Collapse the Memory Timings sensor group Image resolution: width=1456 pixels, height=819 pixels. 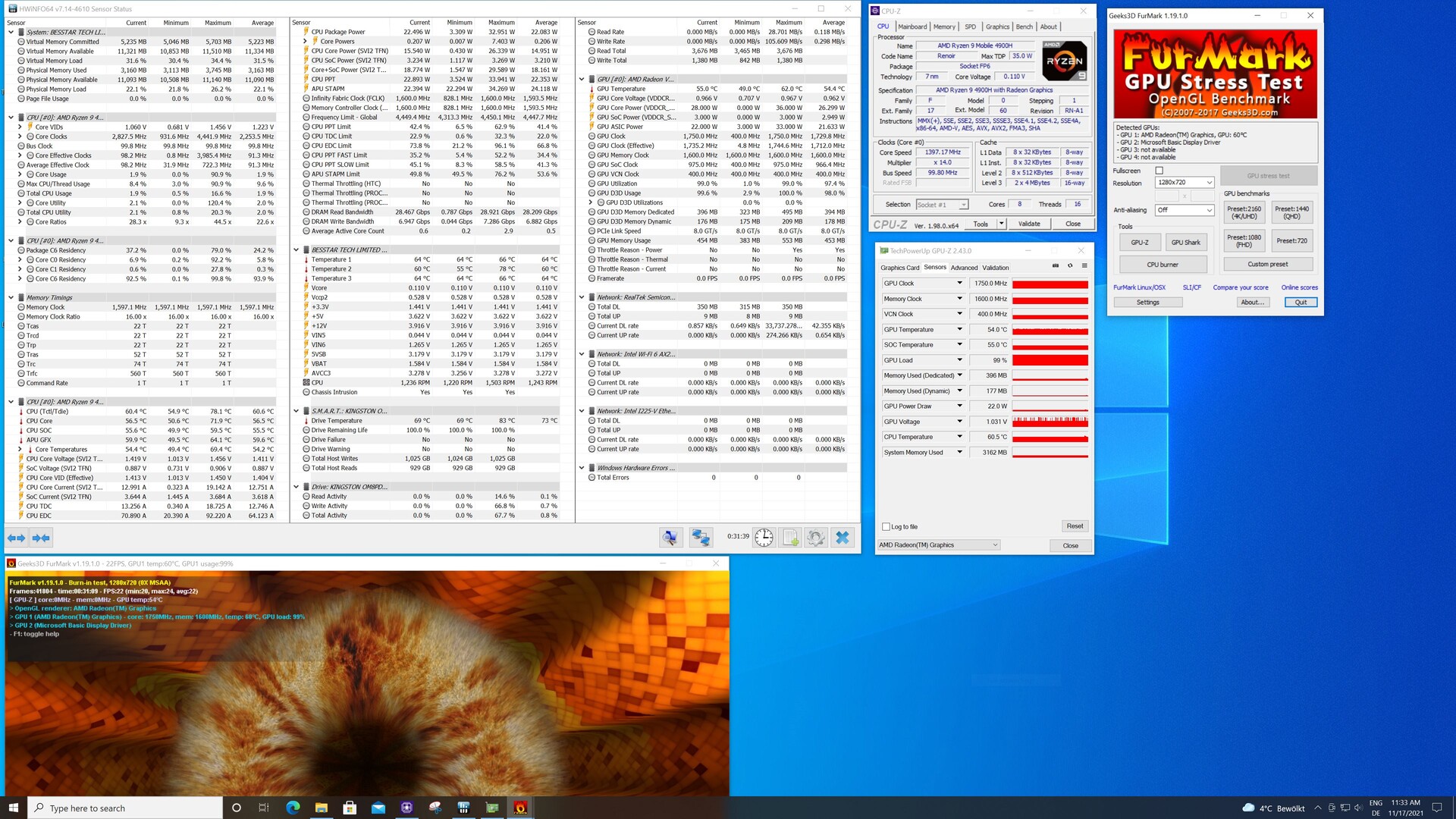click(x=11, y=298)
